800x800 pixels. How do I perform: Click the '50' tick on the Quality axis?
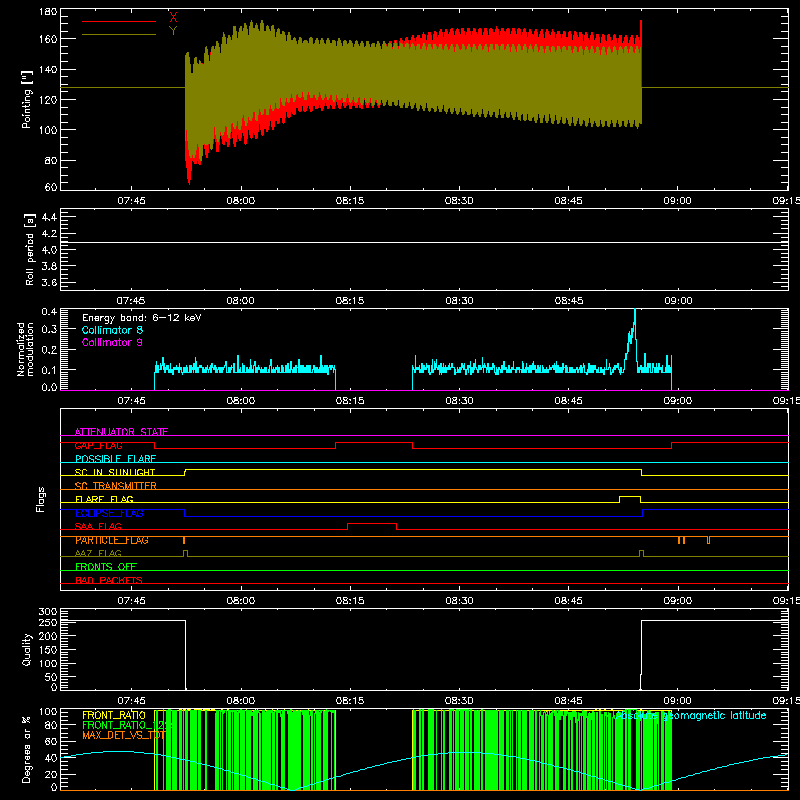[51, 677]
